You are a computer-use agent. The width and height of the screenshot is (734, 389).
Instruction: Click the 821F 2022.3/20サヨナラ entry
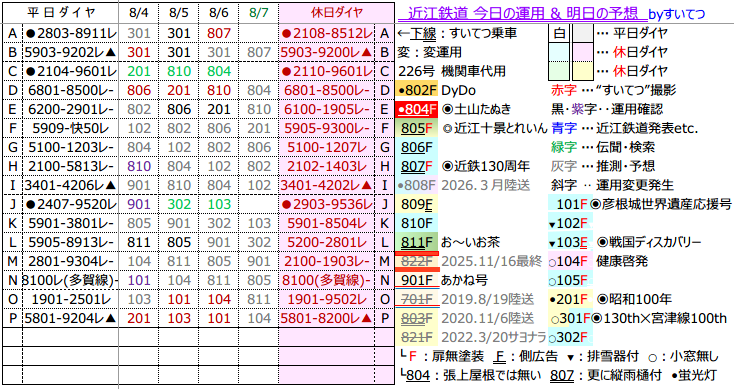[x=472, y=338]
